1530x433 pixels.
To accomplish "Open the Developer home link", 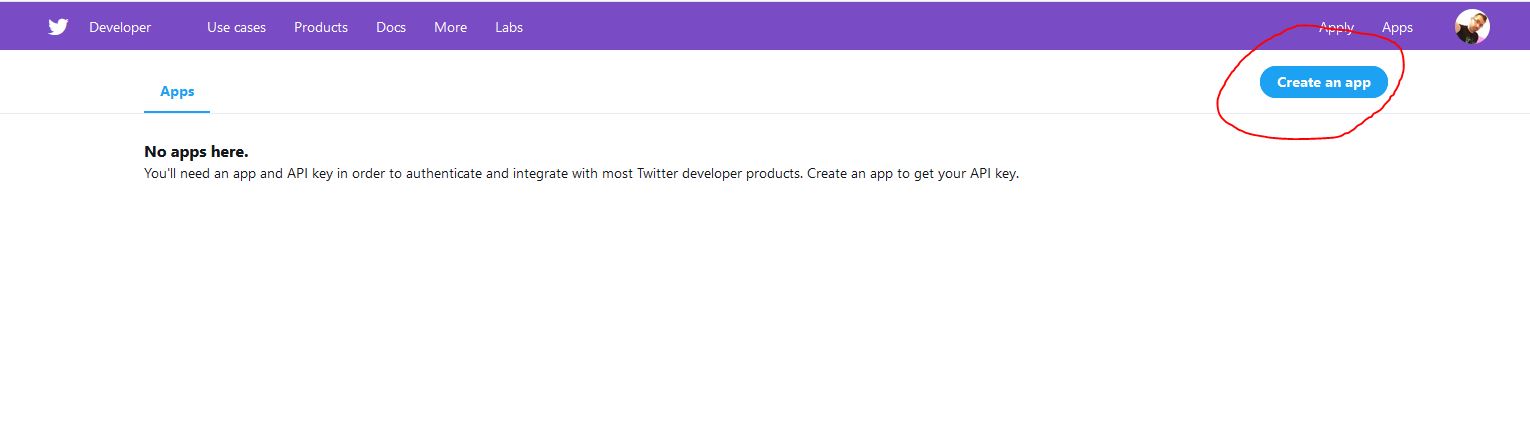I will (120, 27).
